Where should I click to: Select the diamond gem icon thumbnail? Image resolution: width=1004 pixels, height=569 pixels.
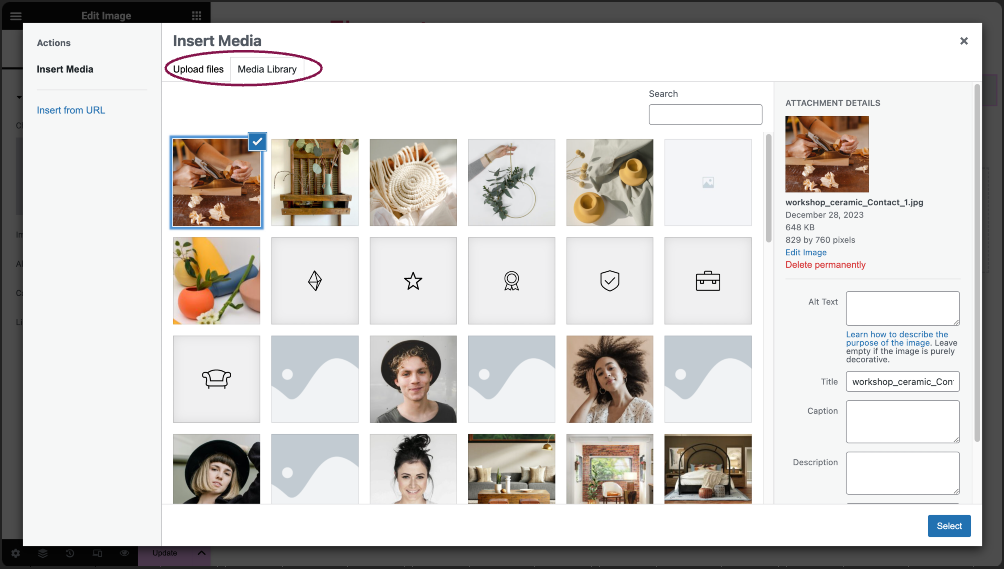click(314, 281)
